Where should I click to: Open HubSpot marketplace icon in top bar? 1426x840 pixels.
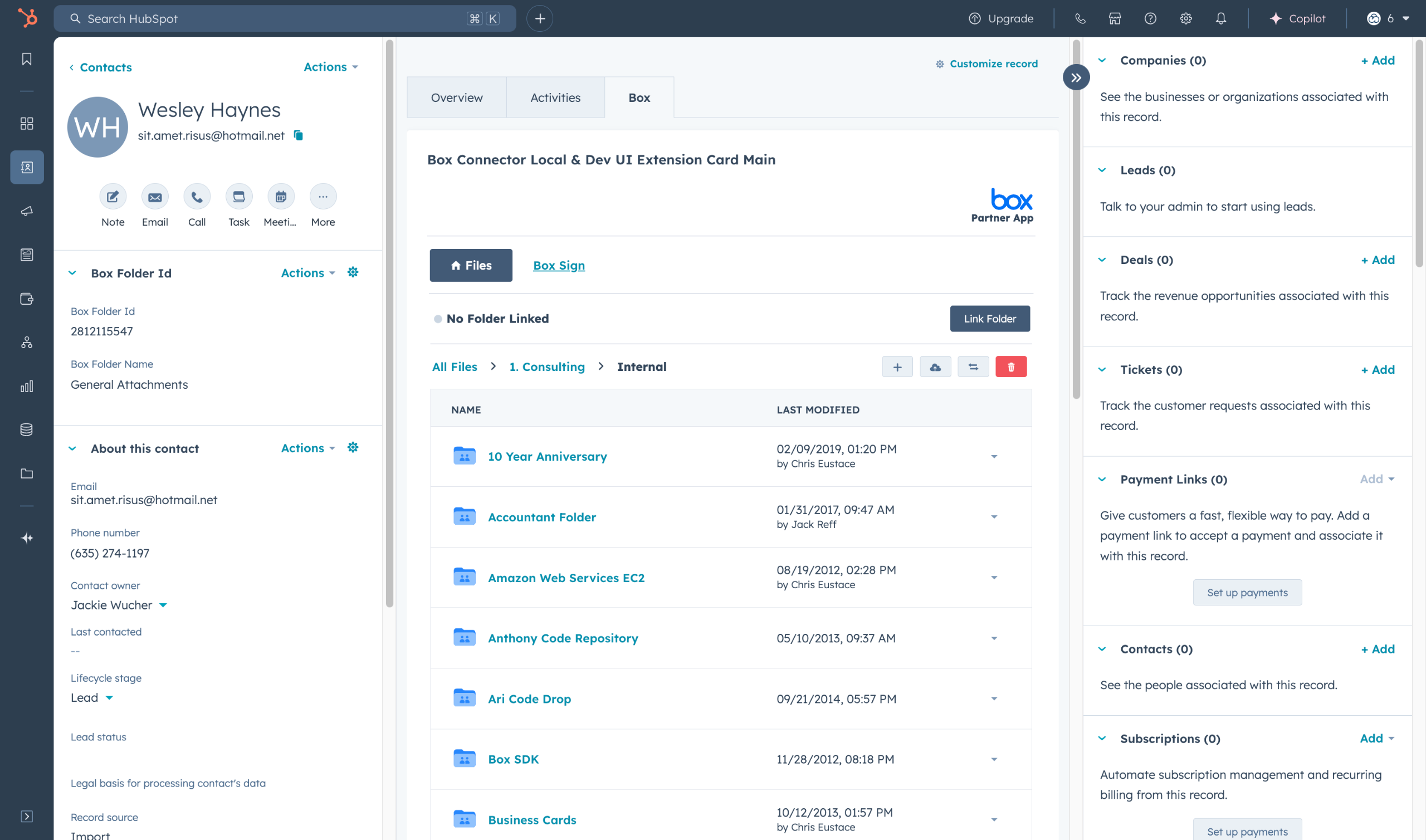[1114, 19]
